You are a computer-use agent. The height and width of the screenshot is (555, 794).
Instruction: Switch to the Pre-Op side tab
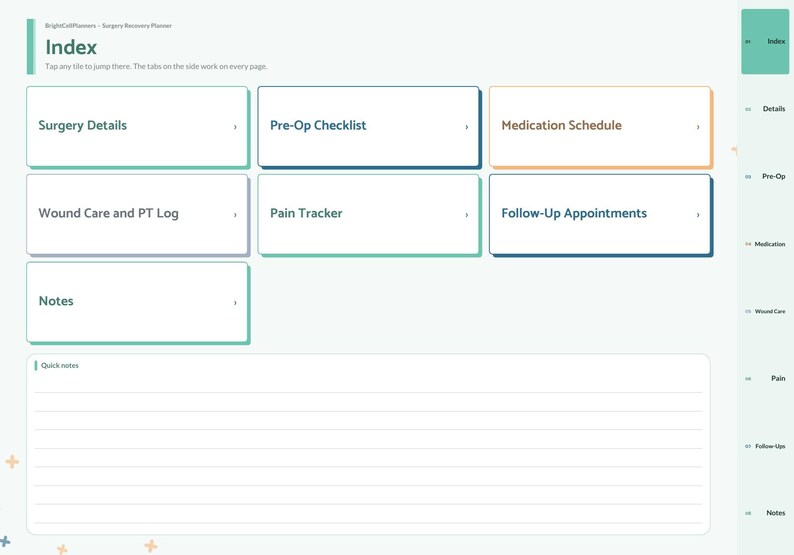[x=765, y=176]
